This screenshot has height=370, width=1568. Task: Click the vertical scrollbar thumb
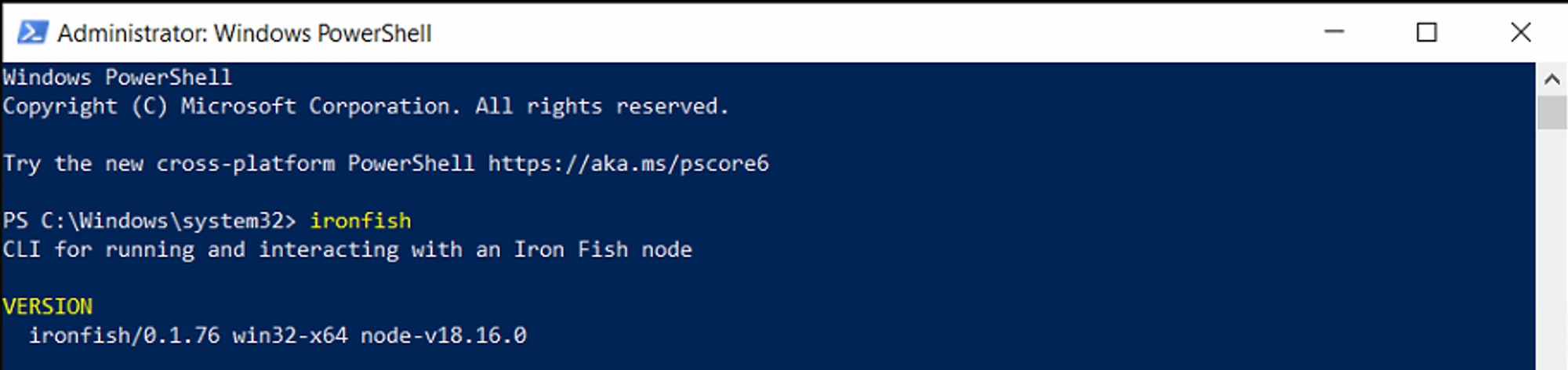(x=1552, y=112)
